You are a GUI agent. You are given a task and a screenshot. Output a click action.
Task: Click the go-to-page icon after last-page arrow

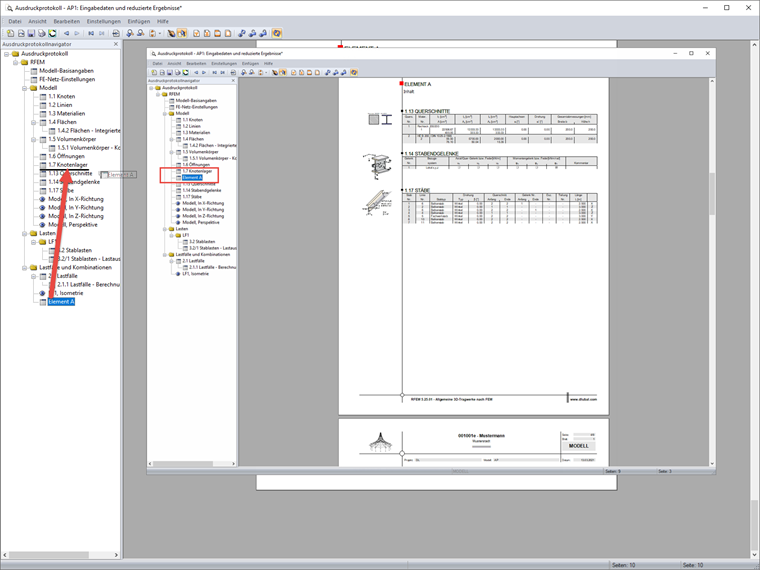coord(116,33)
